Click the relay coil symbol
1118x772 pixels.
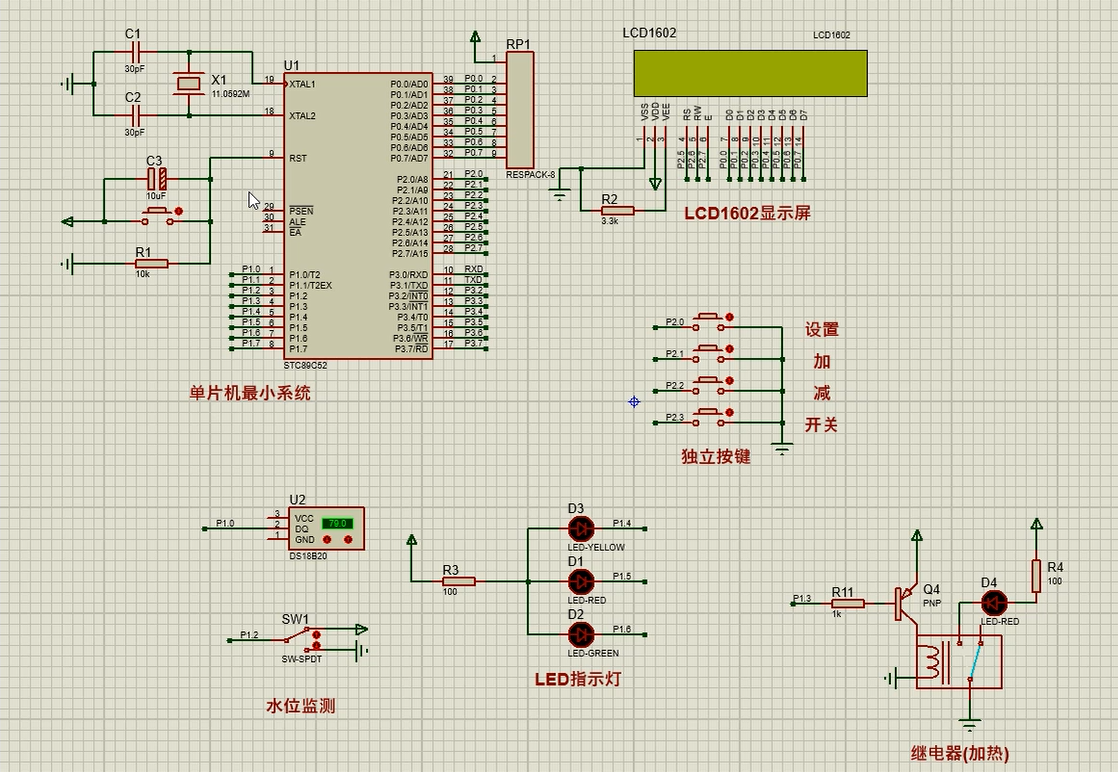932,662
